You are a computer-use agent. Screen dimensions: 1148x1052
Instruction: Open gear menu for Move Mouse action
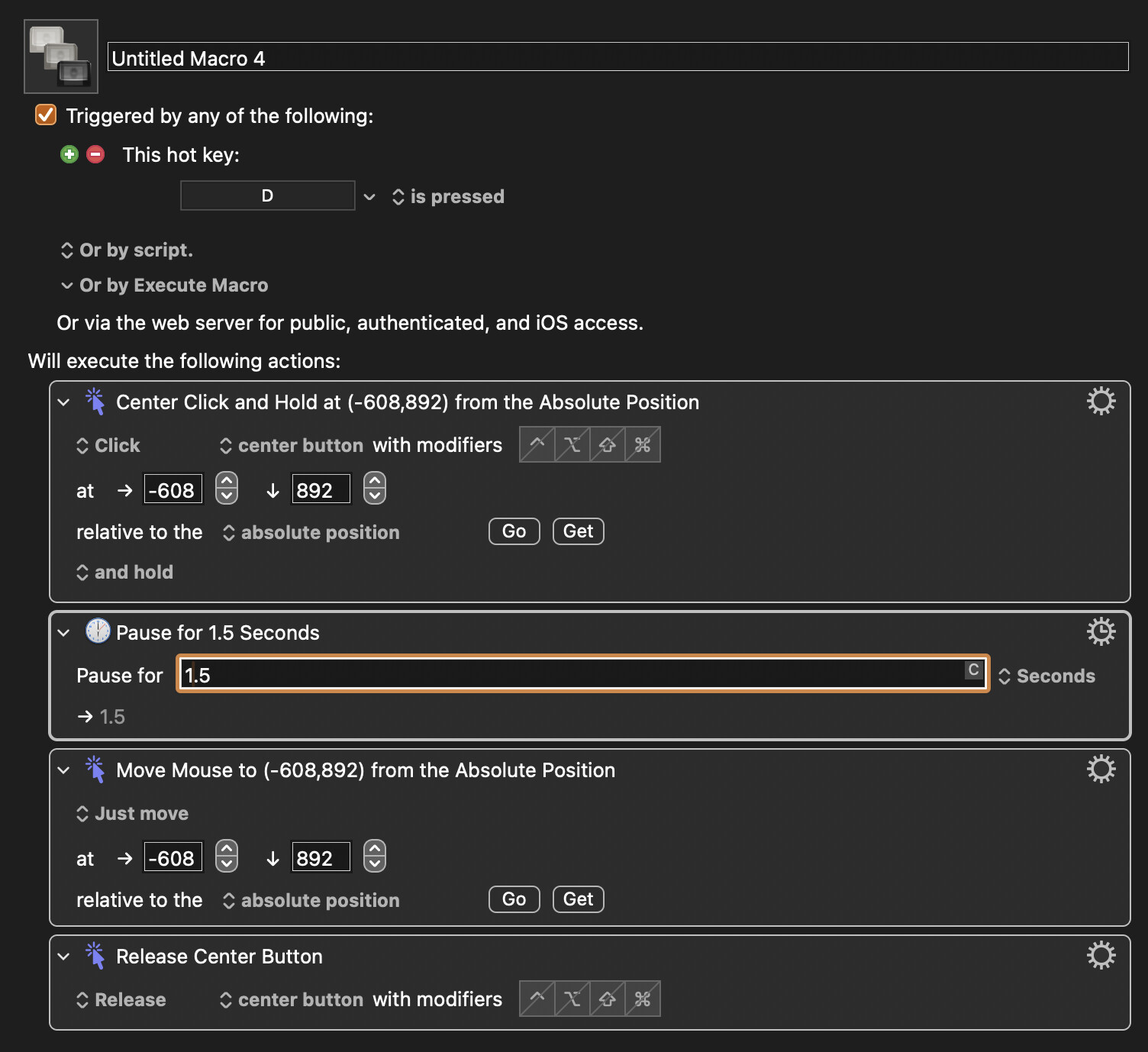click(1101, 769)
